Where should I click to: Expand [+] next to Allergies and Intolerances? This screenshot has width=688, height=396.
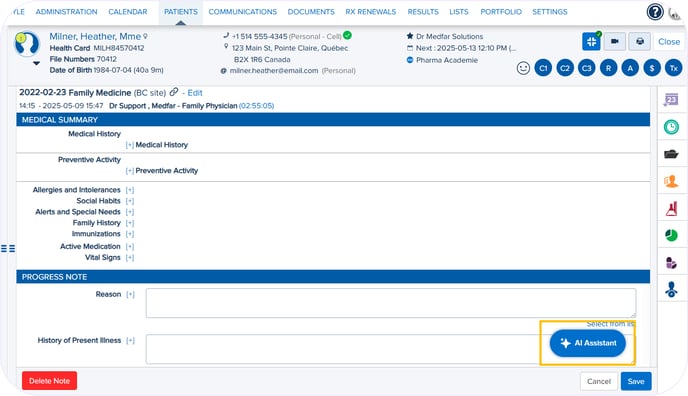pos(129,190)
